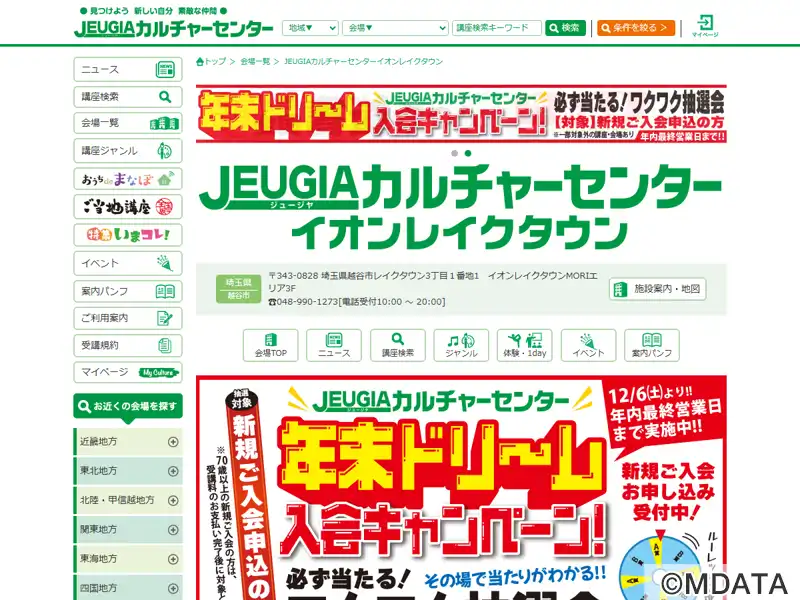Open the orange 条件を絞る filter button
The width and height of the screenshot is (800, 600).
[x=636, y=28]
